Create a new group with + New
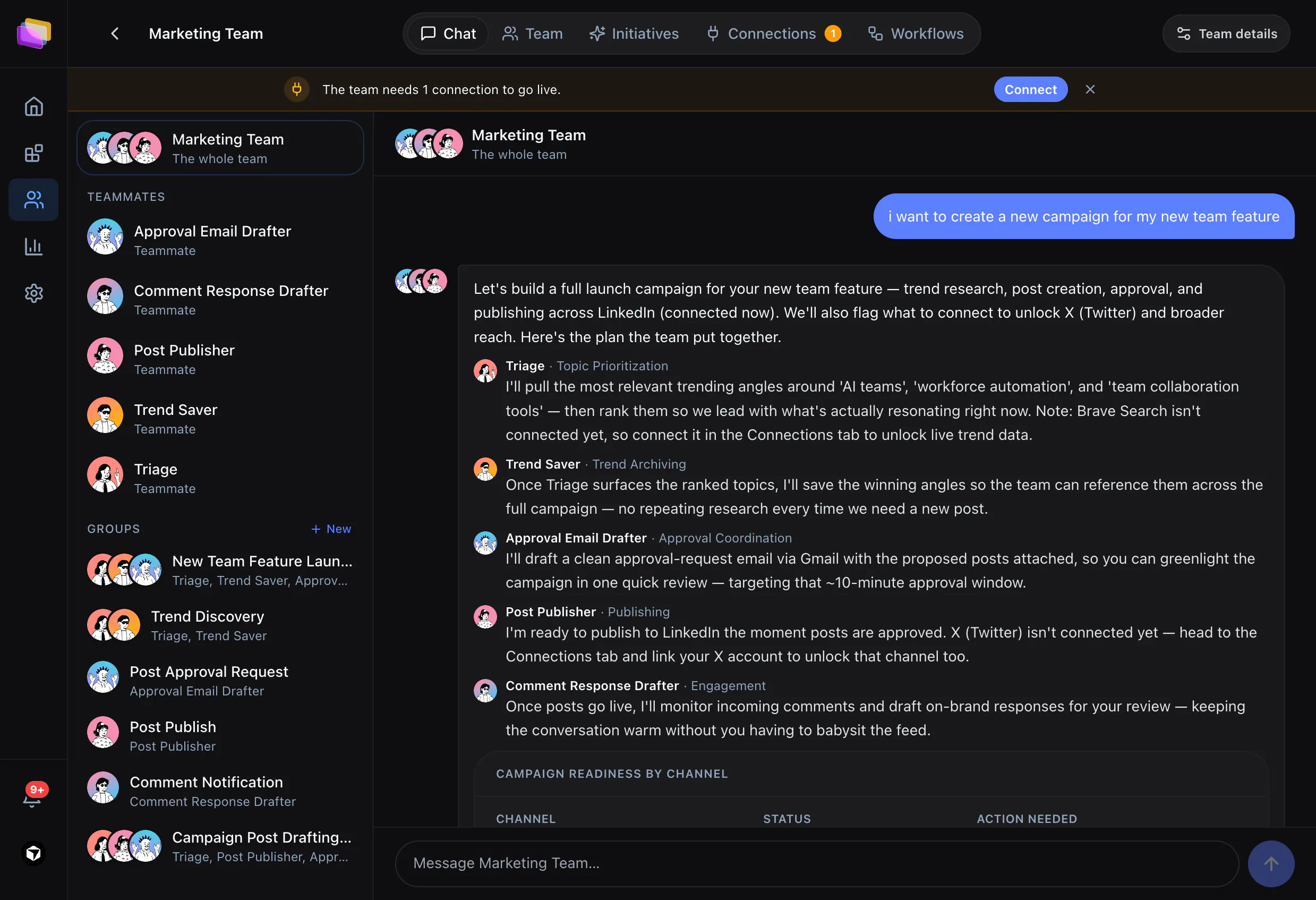Image resolution: width=1316 pixels, height=900 pixels. coord(331,529)
